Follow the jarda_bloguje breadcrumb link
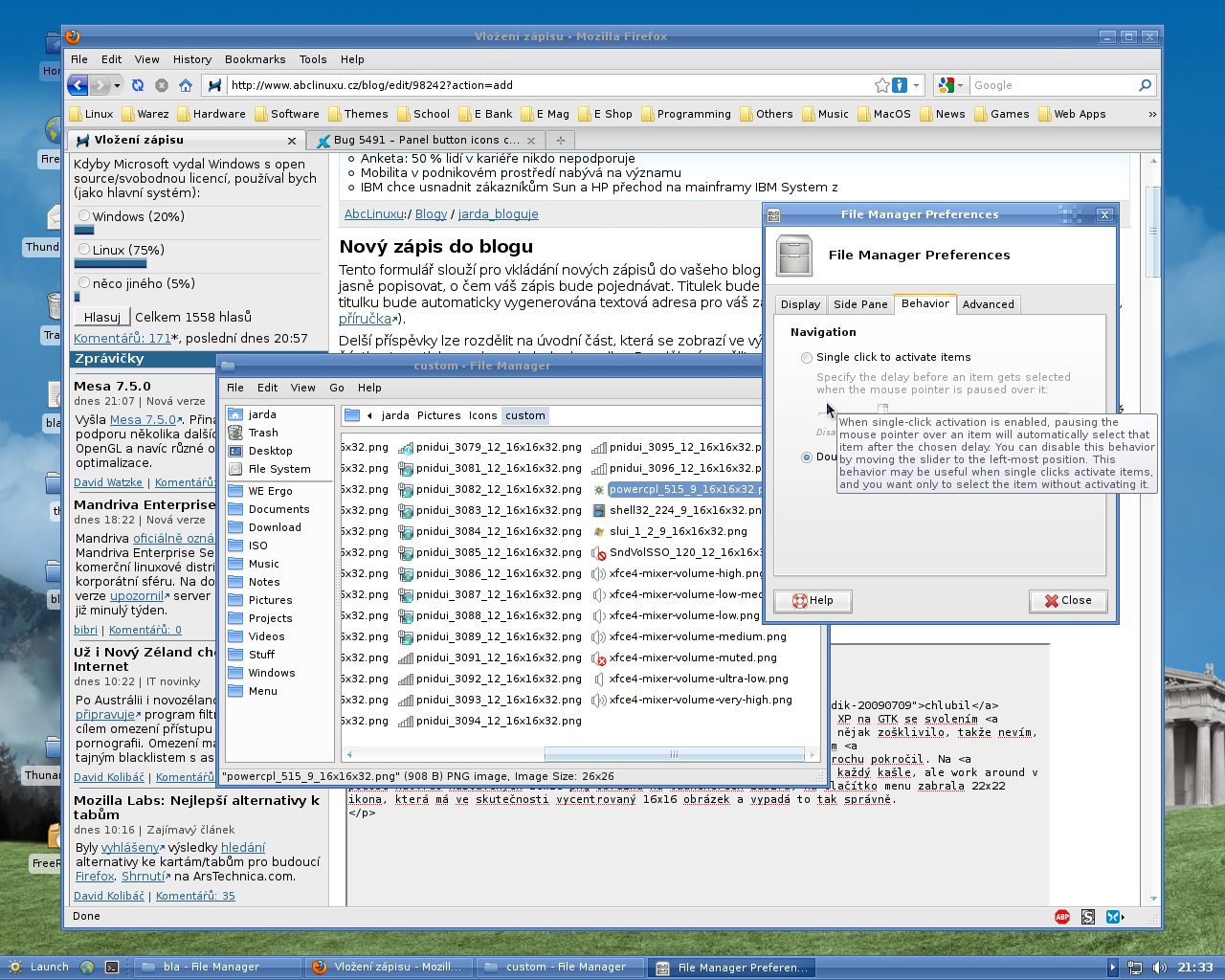This screenshot has width=1225, height=980. (x=498, y=214)
